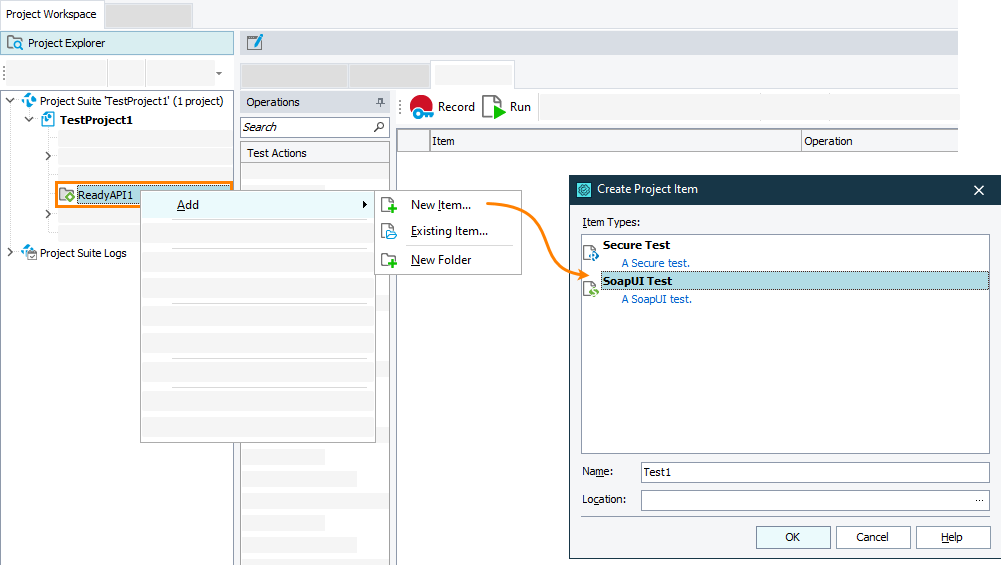Image resolution: width=1001 pixels, height=565 pixels.
Task: Expand the Project Suite Logs node
Action: pyautogui.click(x=11, y=253)
